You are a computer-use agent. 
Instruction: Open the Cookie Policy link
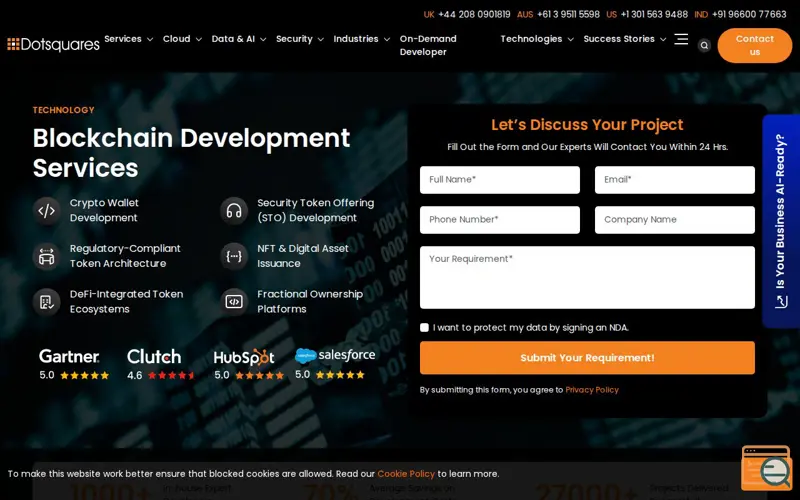(406, 474)
